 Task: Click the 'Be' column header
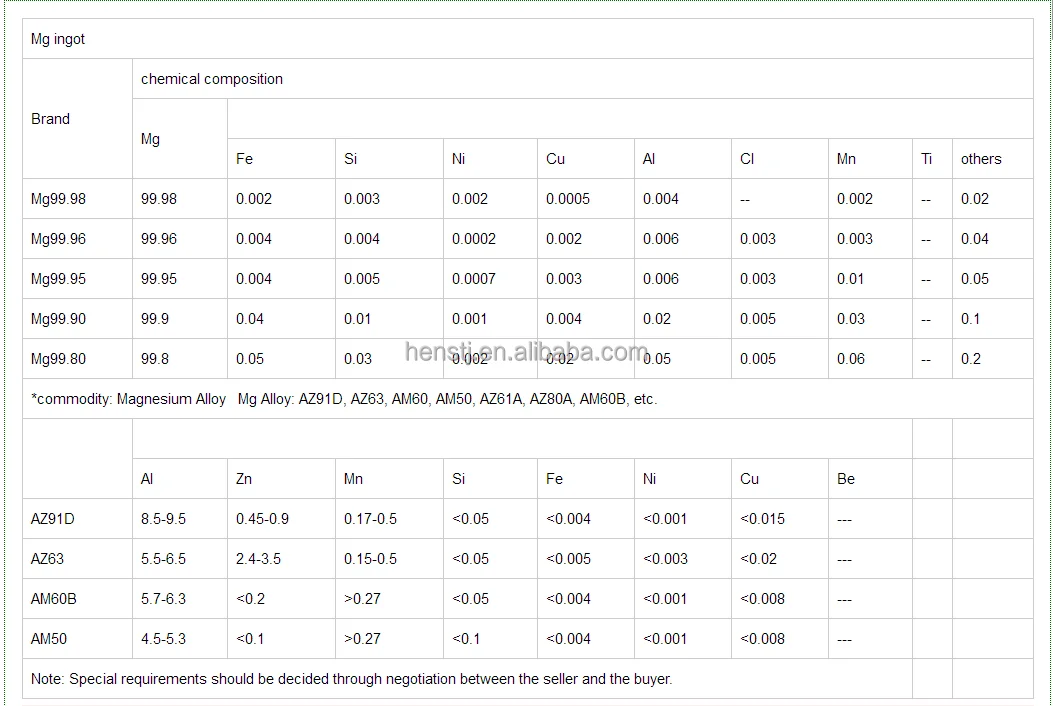(x=845, y=479)
